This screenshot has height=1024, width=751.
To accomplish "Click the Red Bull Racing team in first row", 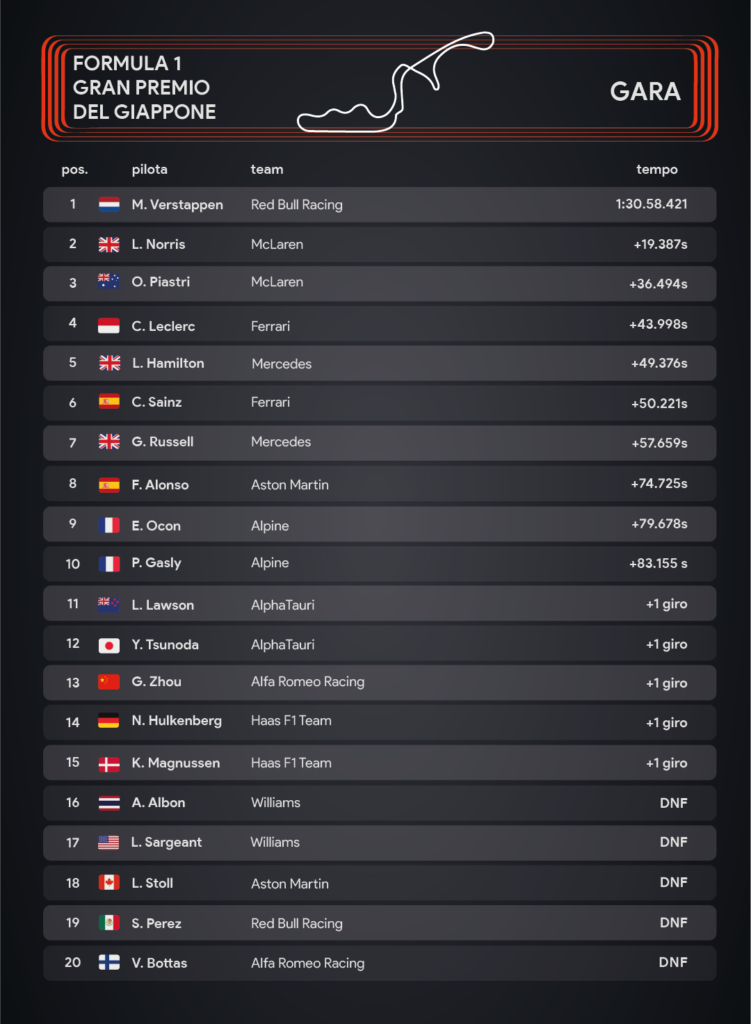I will point(296,204).
